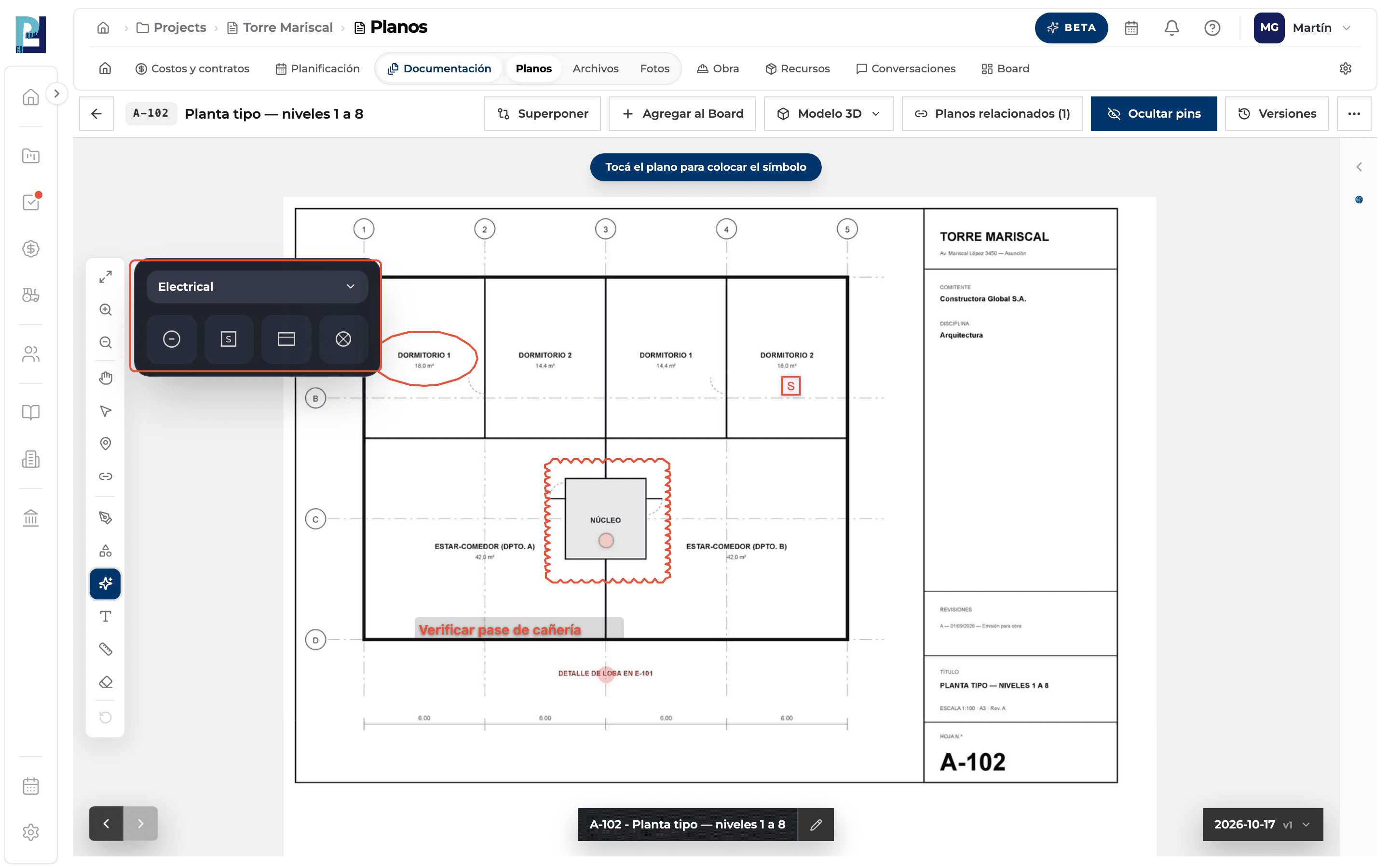Toggle the BETA mode button

[1071, 27]
